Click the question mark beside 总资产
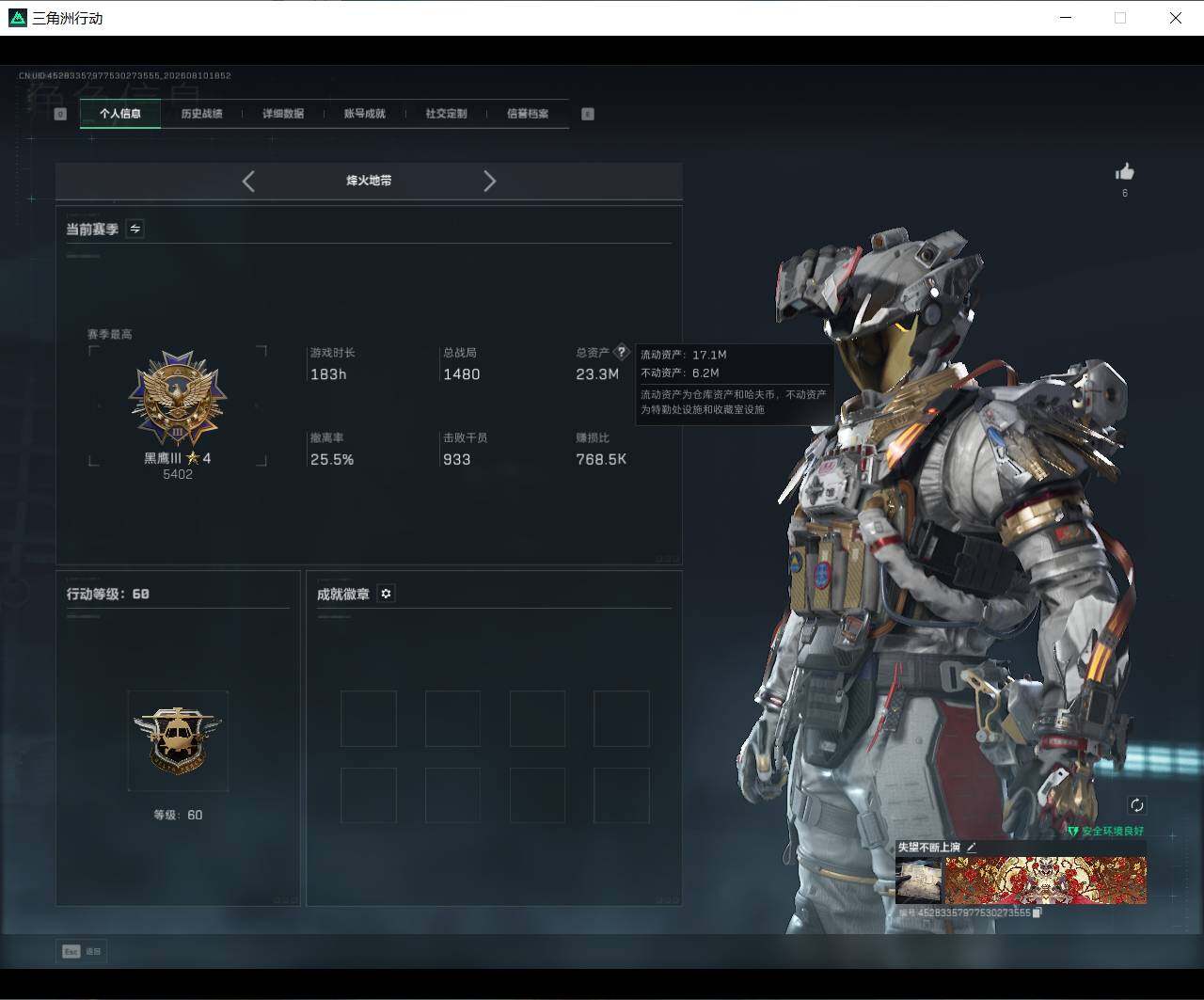 coord(621,352)
